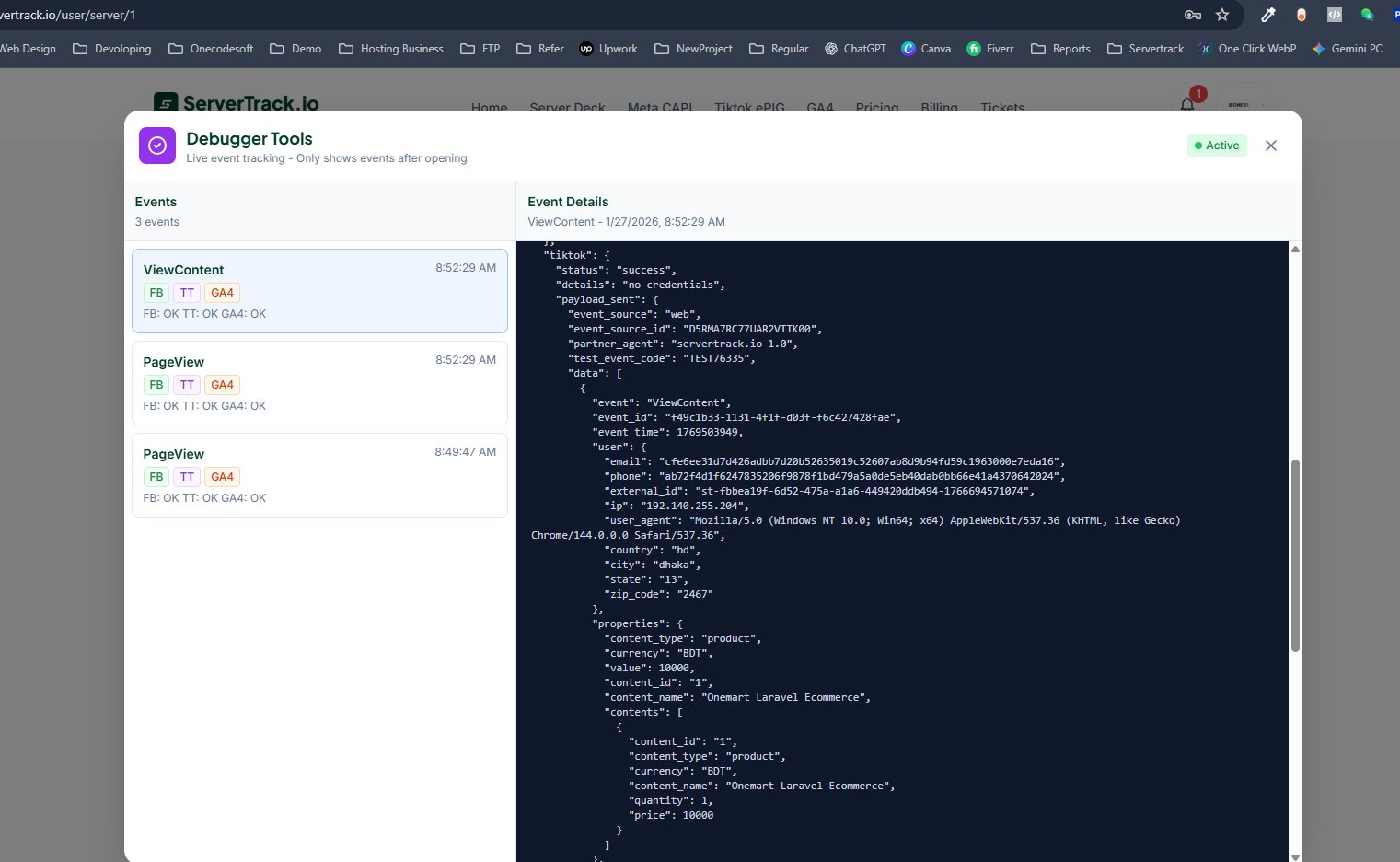The image size is (1400, 862).
Task: Open the Reports bookmark folder
Action: click(x=1060, y=49)
